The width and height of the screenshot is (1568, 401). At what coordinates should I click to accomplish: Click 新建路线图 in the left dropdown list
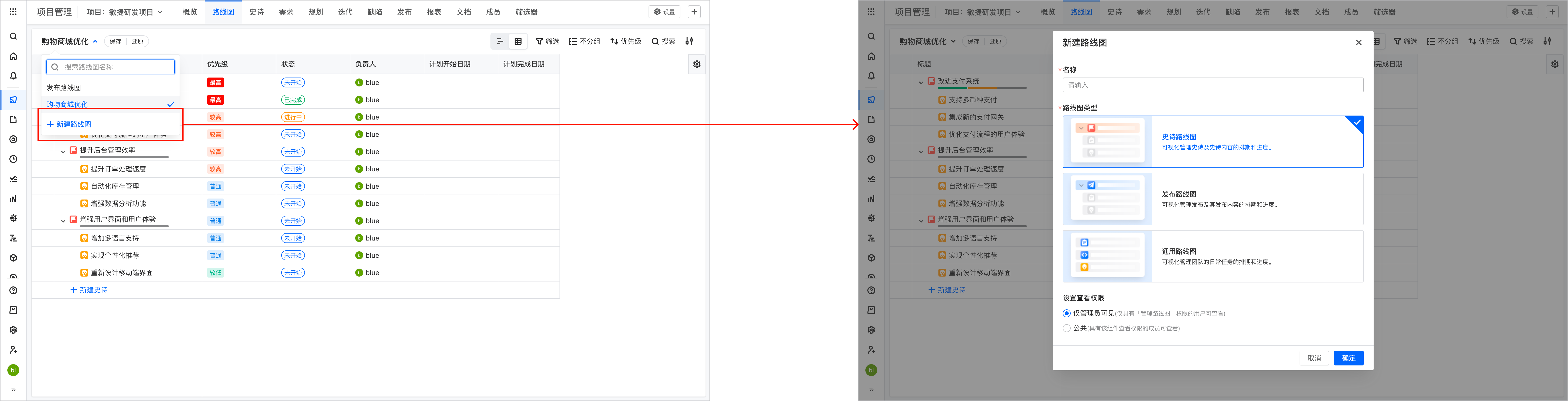click(69, 124)
